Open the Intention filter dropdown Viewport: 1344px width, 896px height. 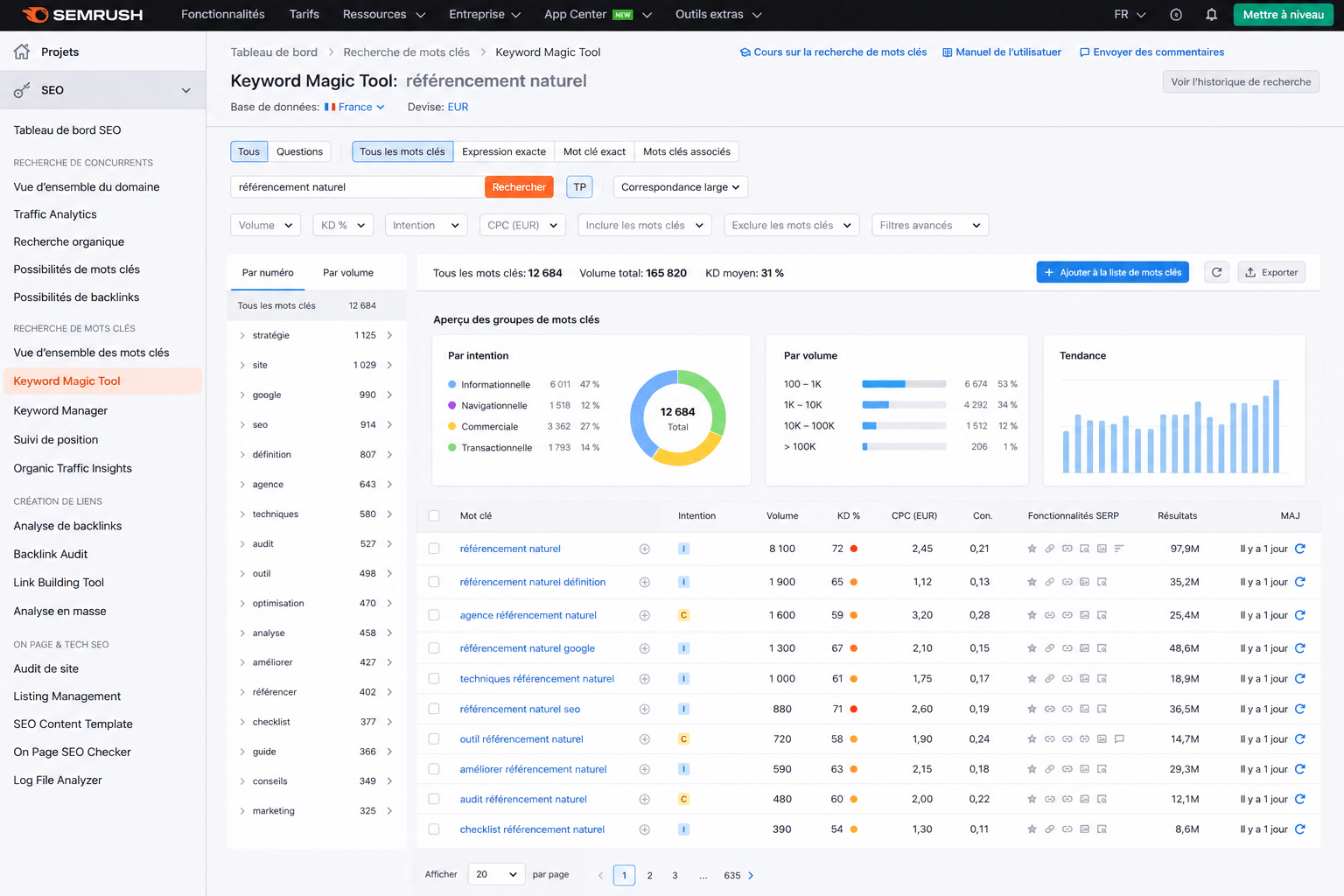click(426, 225)
